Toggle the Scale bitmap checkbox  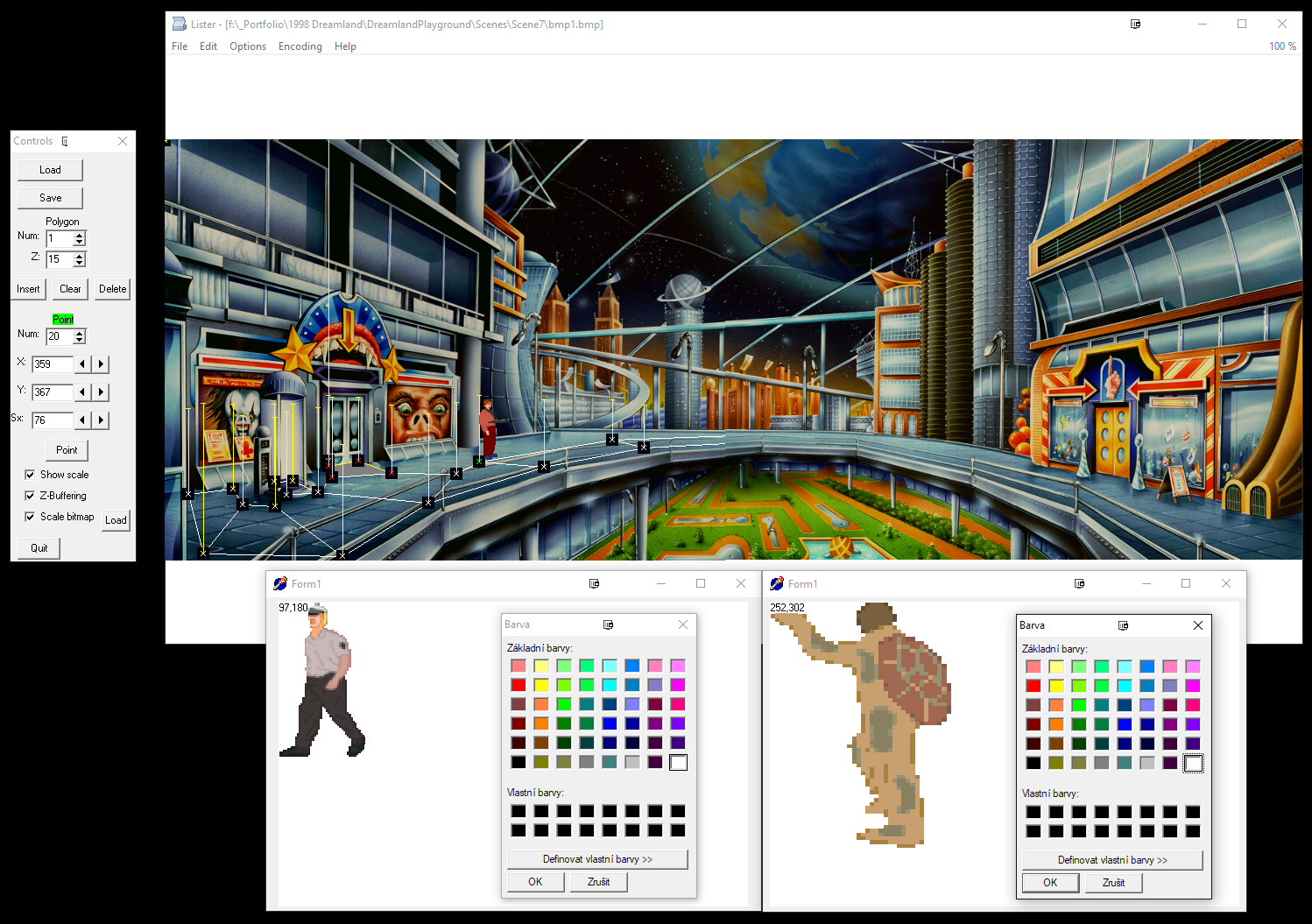(30, 517)
